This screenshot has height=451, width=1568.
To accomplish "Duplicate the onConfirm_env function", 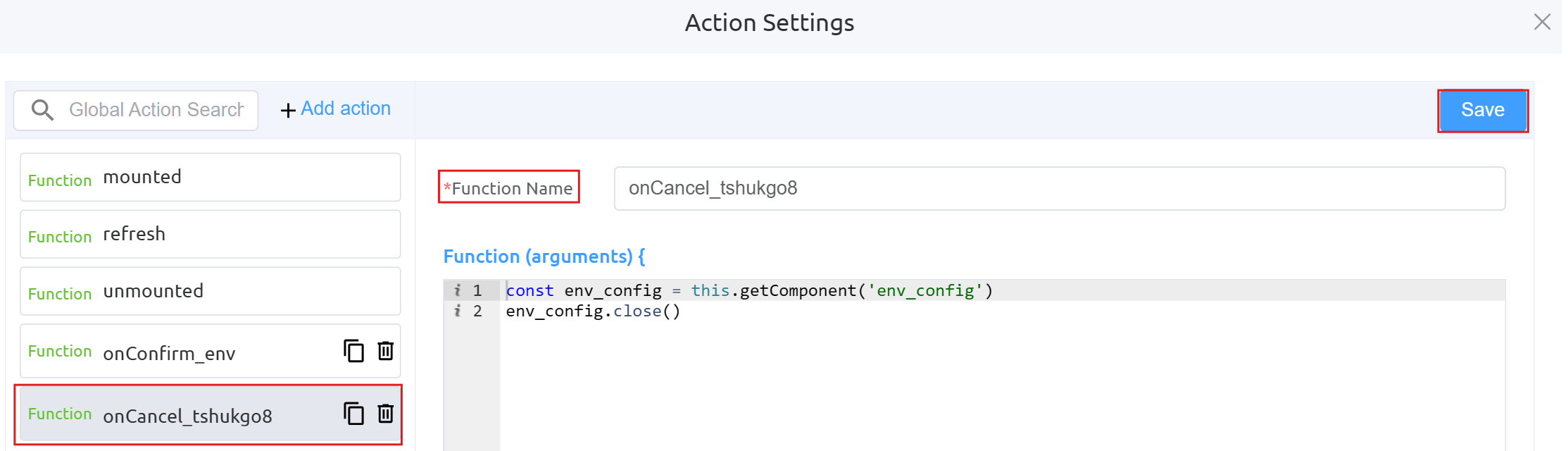I will [x=353, y=350].
